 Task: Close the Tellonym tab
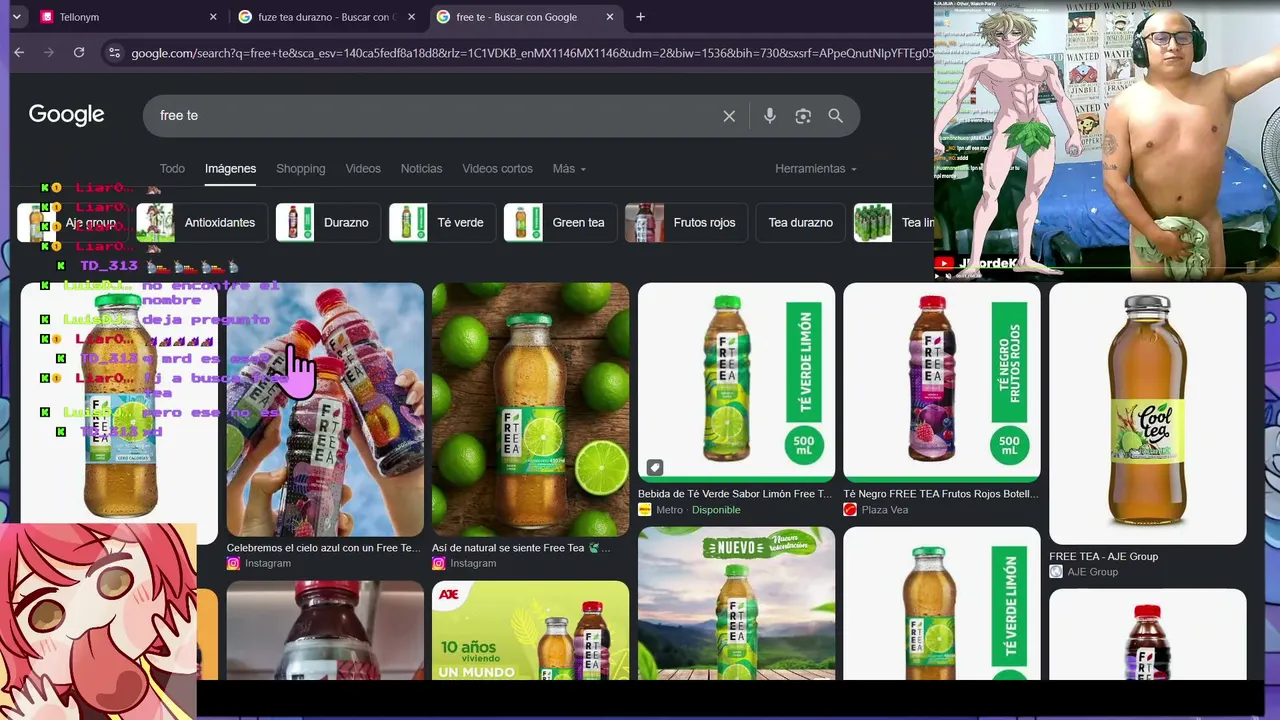click(x=213, y=17)
